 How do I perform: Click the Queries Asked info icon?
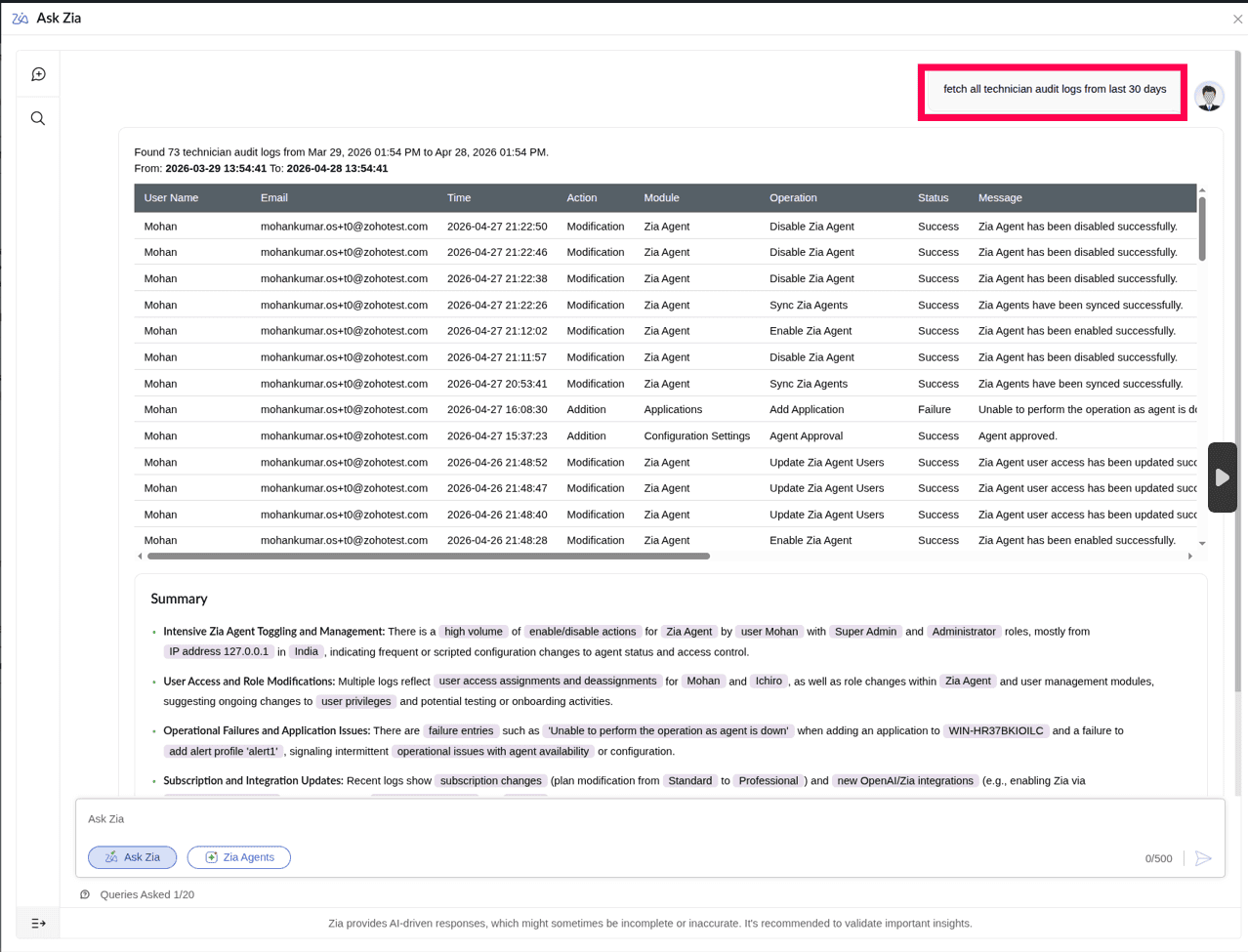85,894
